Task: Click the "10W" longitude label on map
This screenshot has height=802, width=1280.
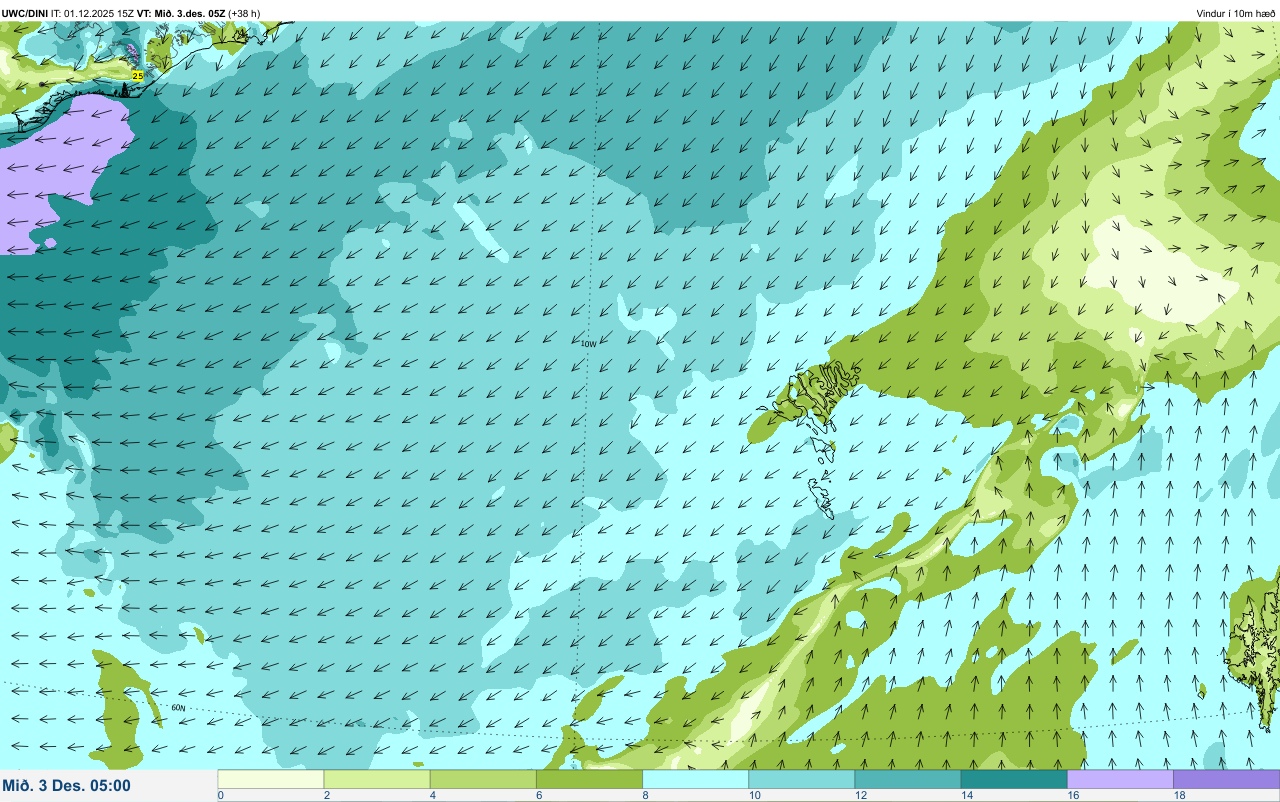Action: (588, 344)
